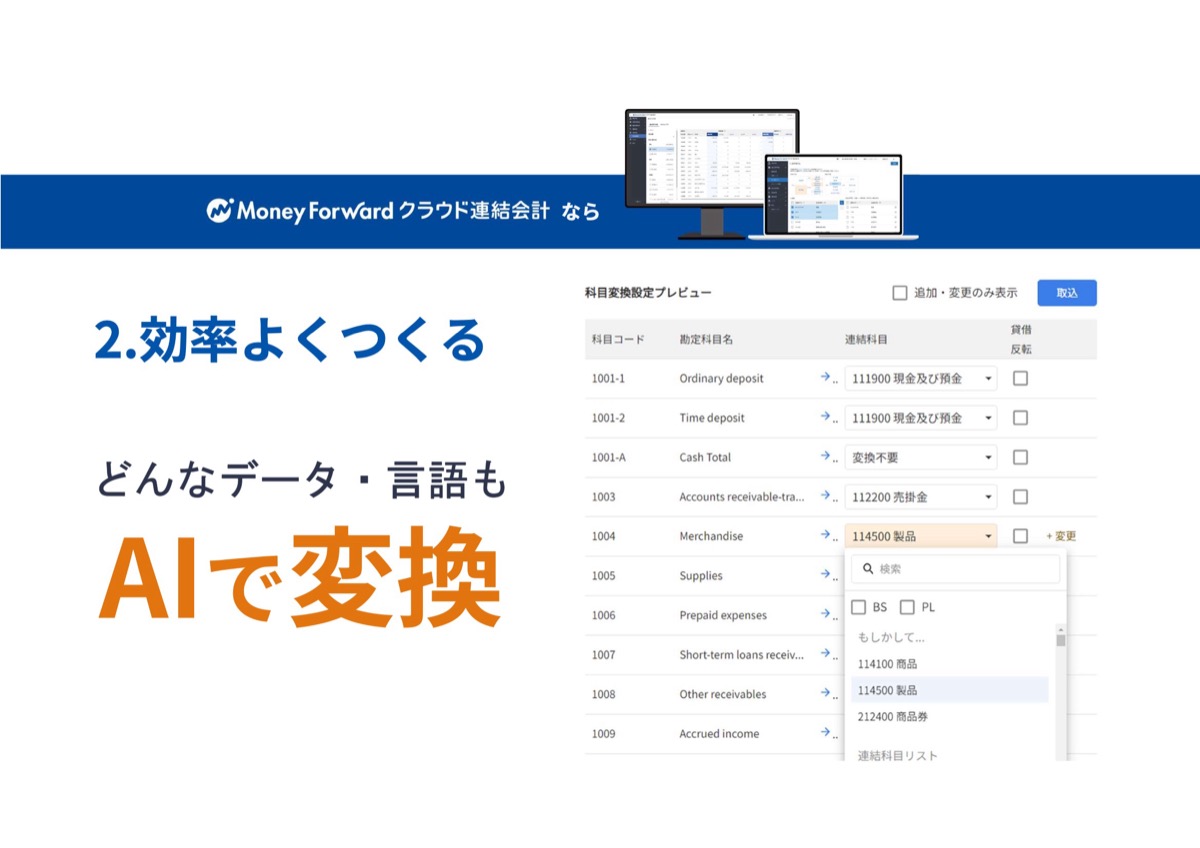Click the 連結科目リスト section label
This screenshot has height=848, width=1200.
point(898,755)
